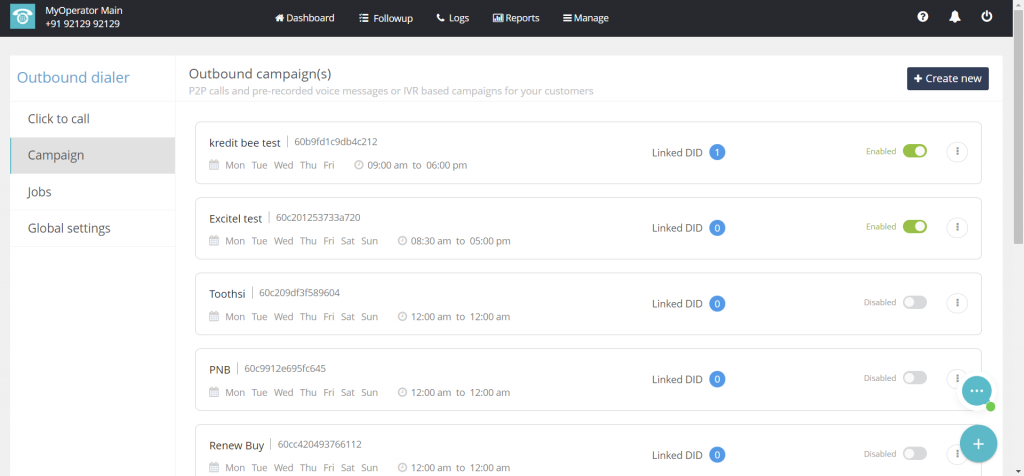Click calendar icon in Toothsi row
This screenshot has width=1024, height=476.
click(x=214, y=317)
